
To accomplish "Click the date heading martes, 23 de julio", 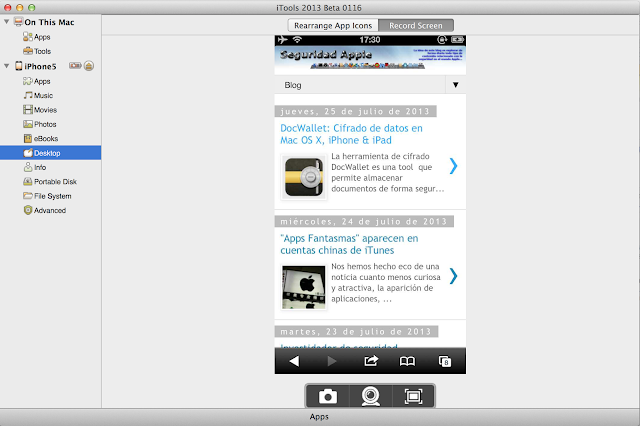I will click(356, 332).
